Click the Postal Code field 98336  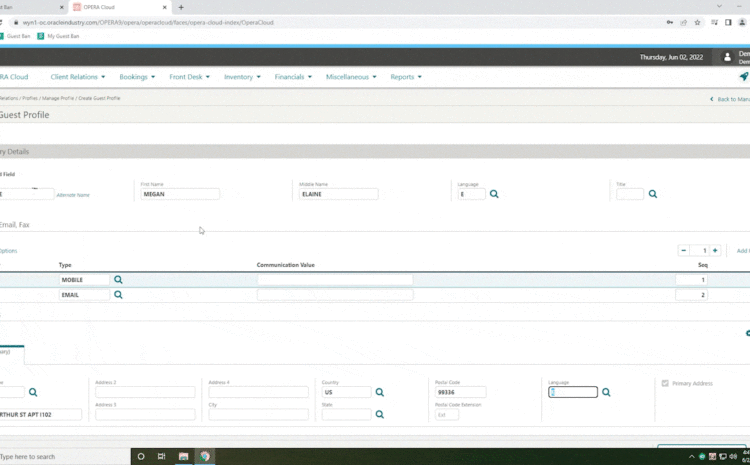coord(460,392)
